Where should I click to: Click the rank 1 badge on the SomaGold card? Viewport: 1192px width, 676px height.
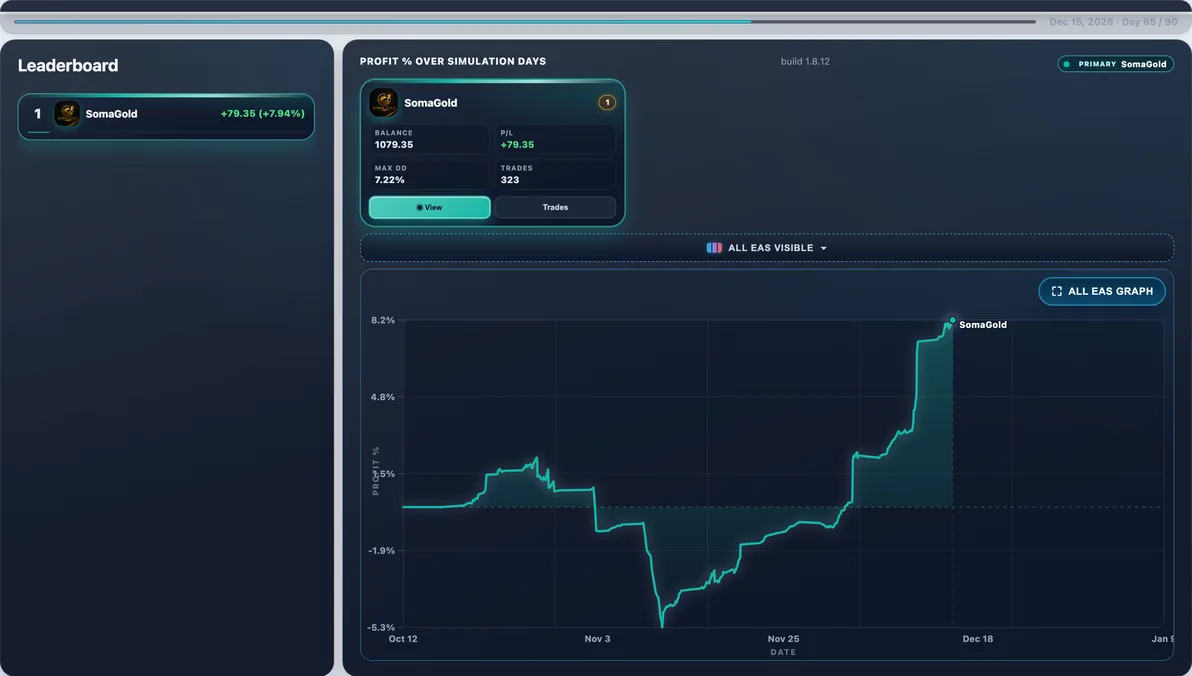click(607, 102)
